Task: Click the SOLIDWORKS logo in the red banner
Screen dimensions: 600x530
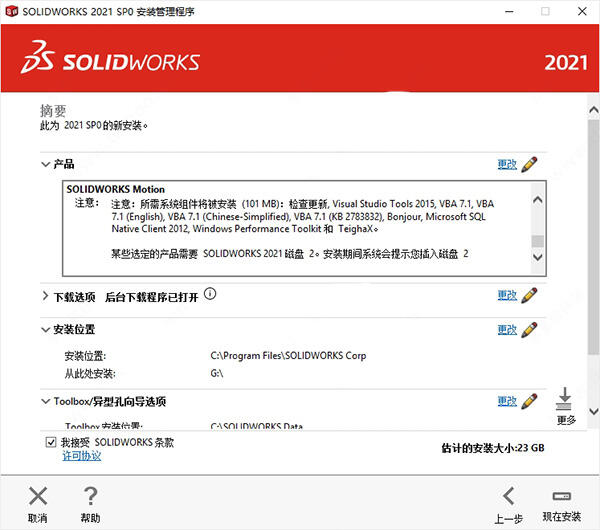Action: click(110, 57)
